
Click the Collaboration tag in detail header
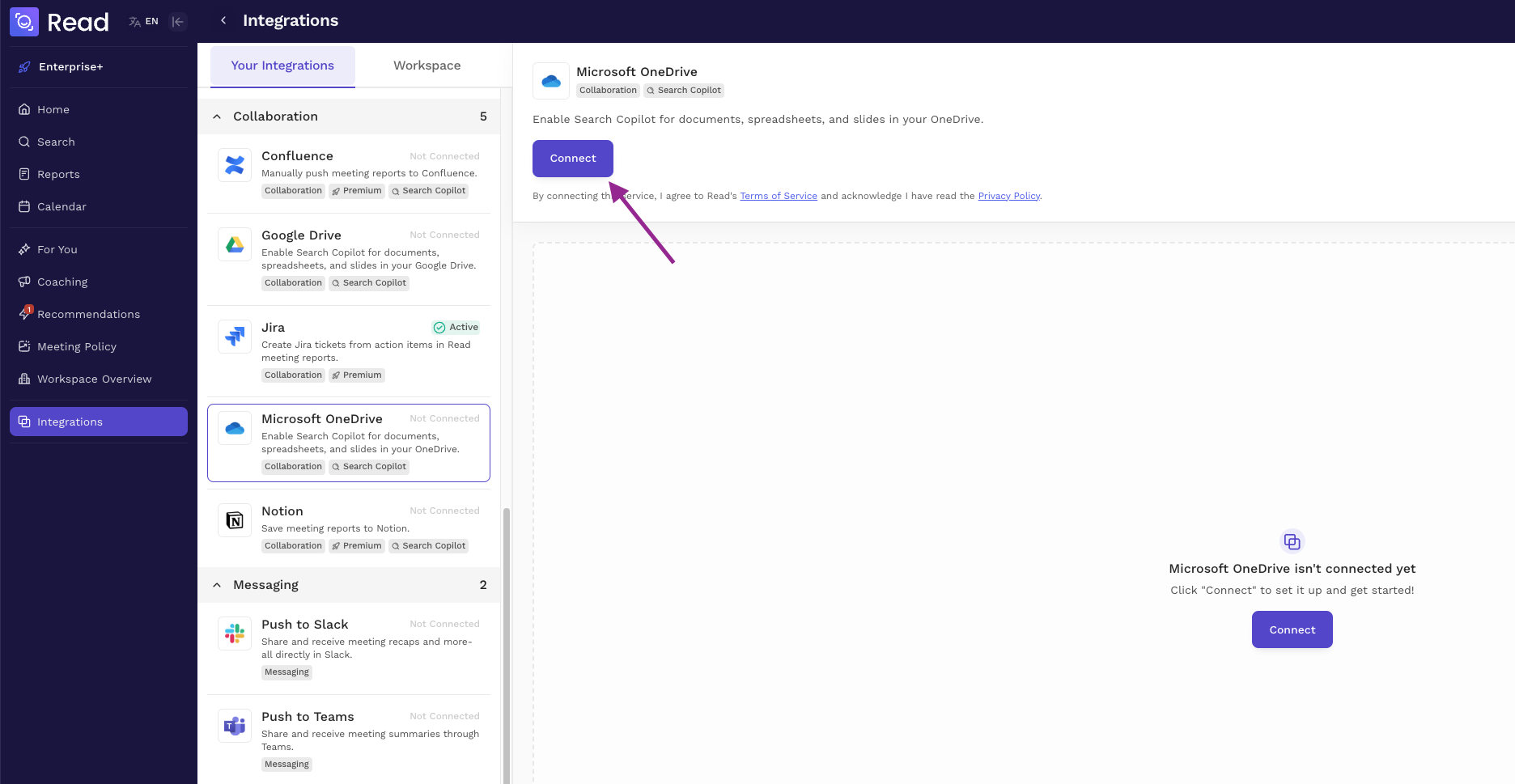608,91
